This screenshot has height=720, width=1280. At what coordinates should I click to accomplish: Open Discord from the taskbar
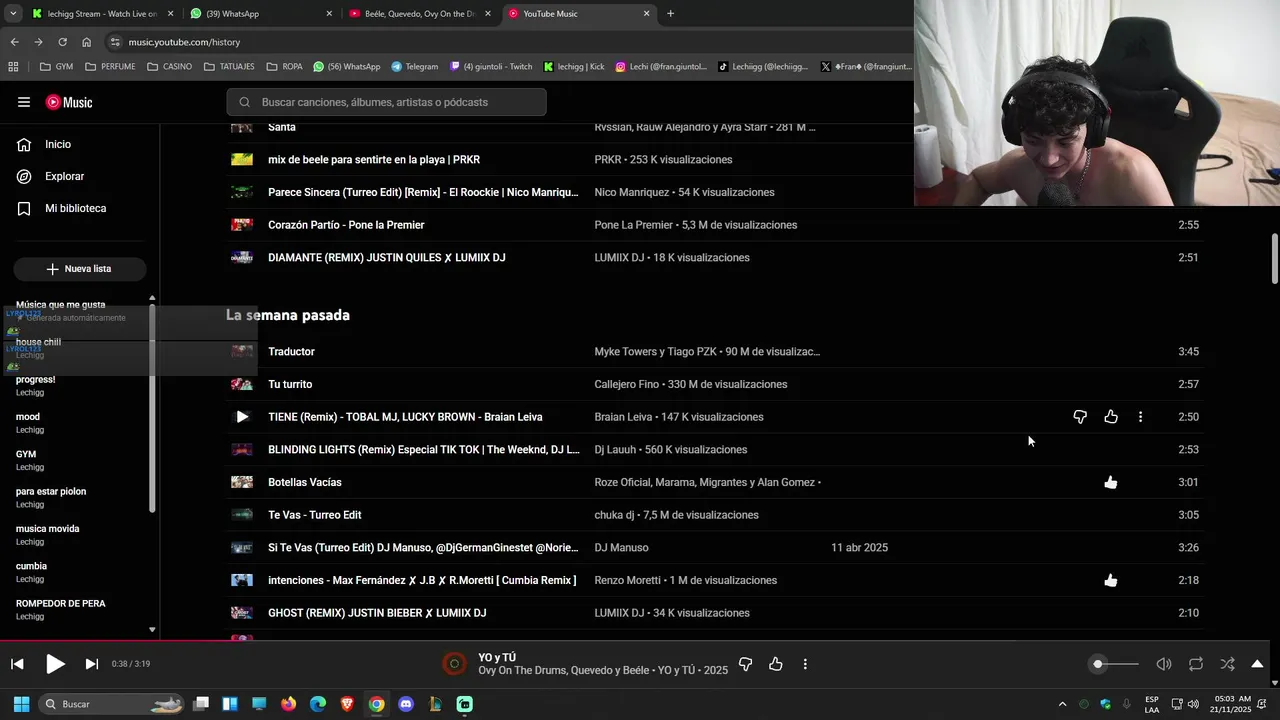[406, 704]
